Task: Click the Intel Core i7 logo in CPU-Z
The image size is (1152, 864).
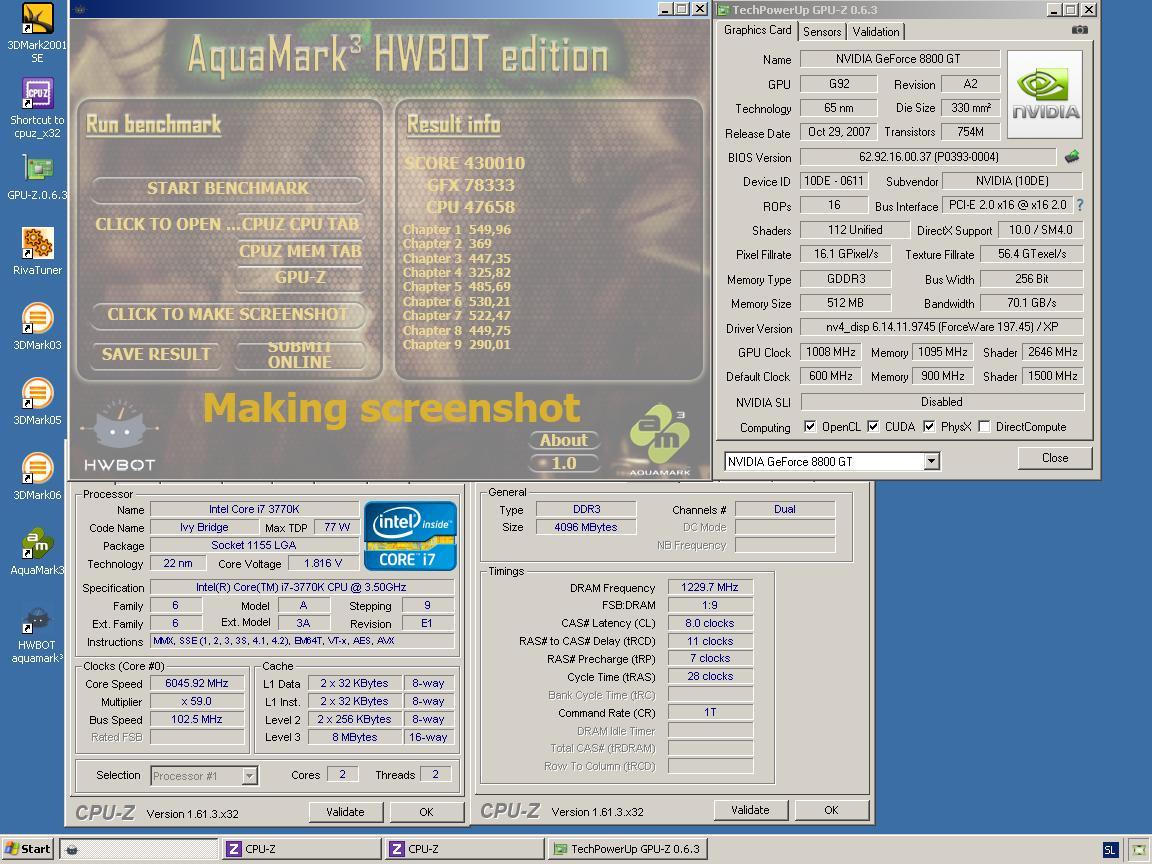Action: tap(410, 536)
